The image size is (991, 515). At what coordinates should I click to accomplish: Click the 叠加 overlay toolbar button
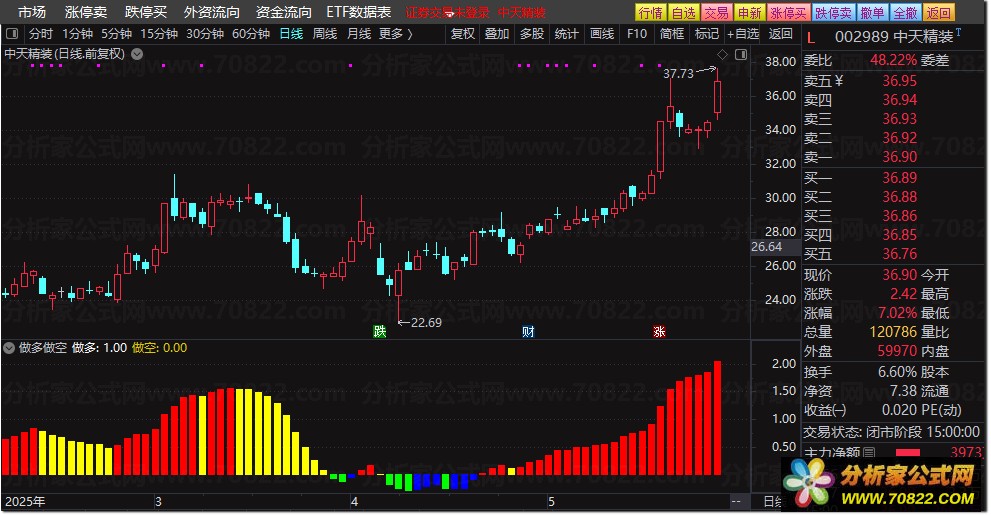point(497,33)
